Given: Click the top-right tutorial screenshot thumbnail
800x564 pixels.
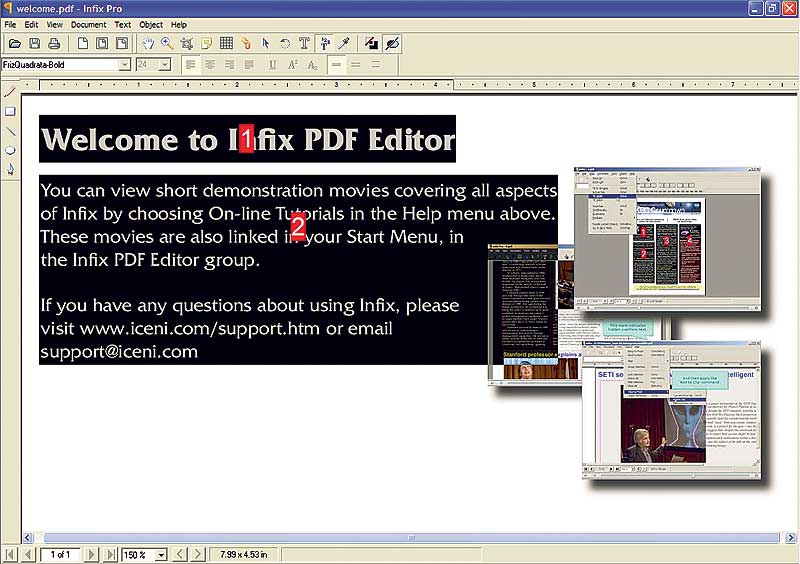Looking at the screenshot, I should [667, 238].
